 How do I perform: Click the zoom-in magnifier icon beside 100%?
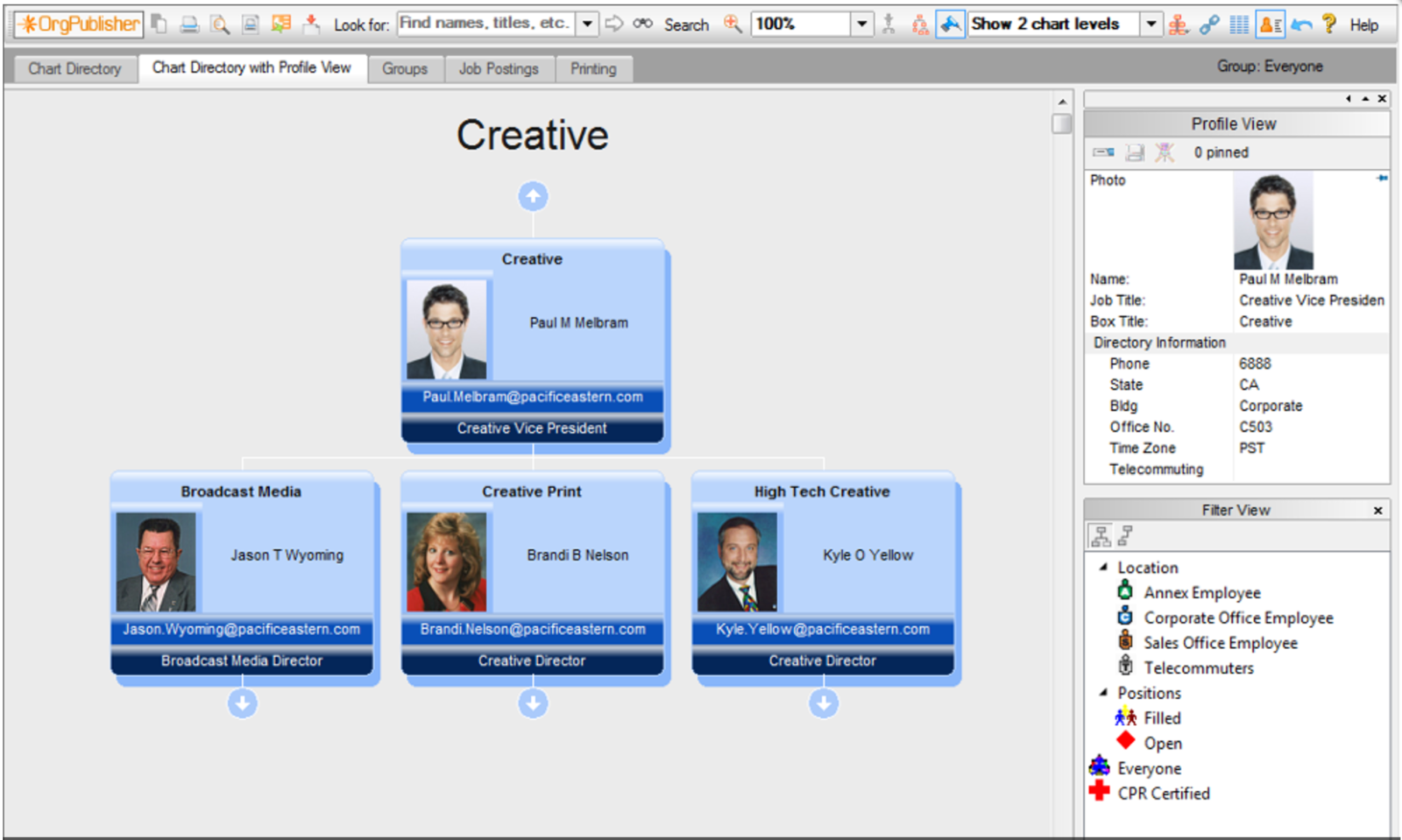pyautogui.click(x=733, y=25)
